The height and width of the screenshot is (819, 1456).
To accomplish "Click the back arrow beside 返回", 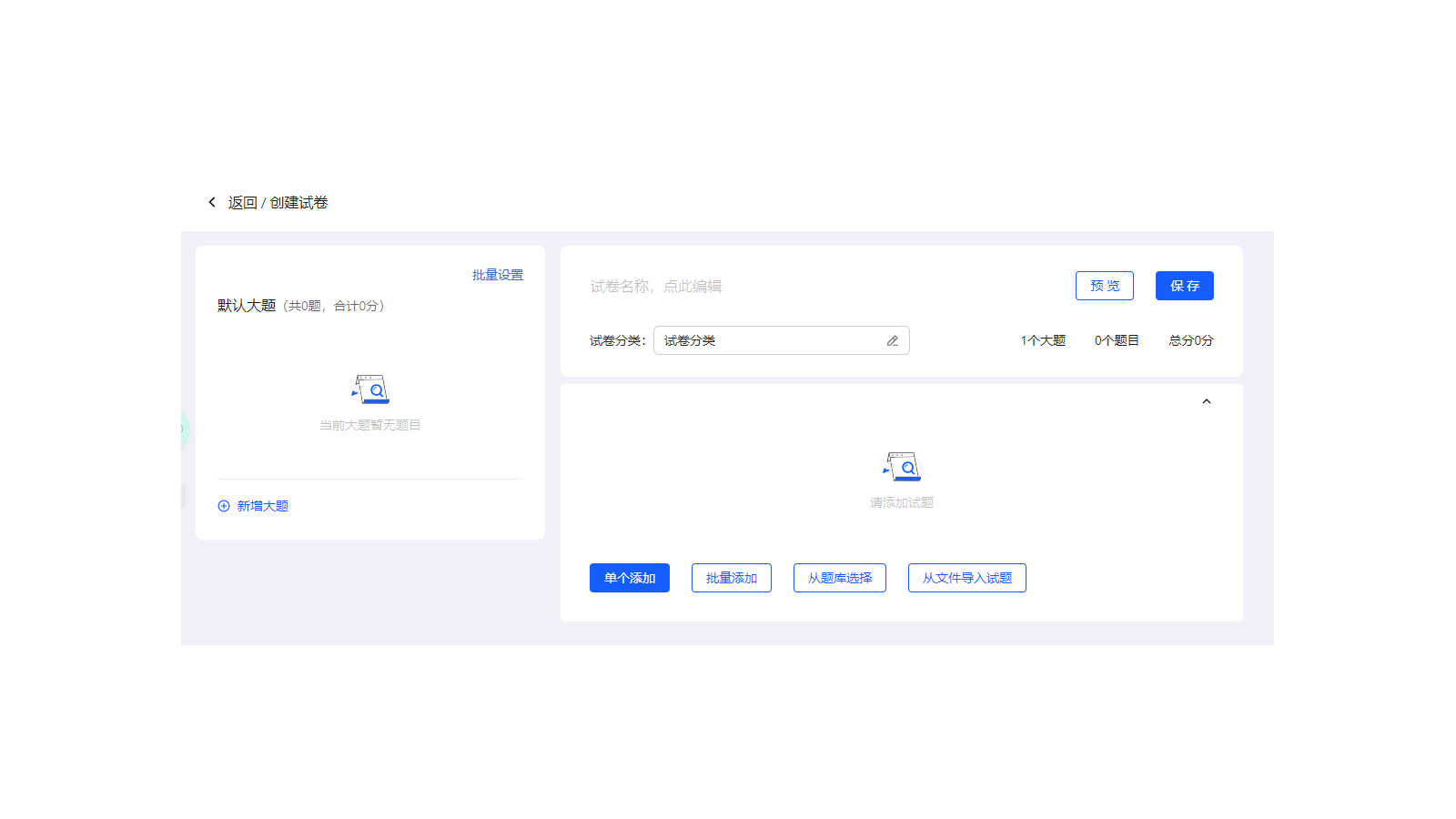I will click(x=212, y=202).
